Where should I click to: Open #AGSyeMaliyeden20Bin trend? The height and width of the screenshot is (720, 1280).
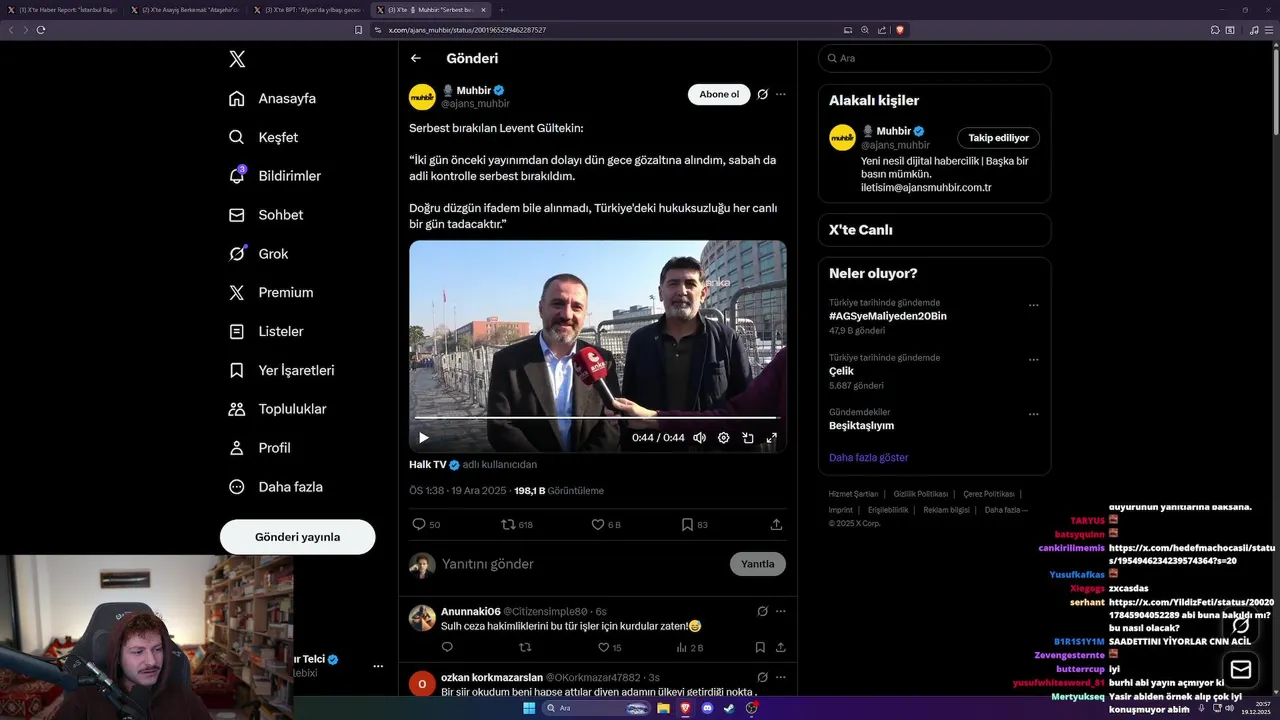888,316
